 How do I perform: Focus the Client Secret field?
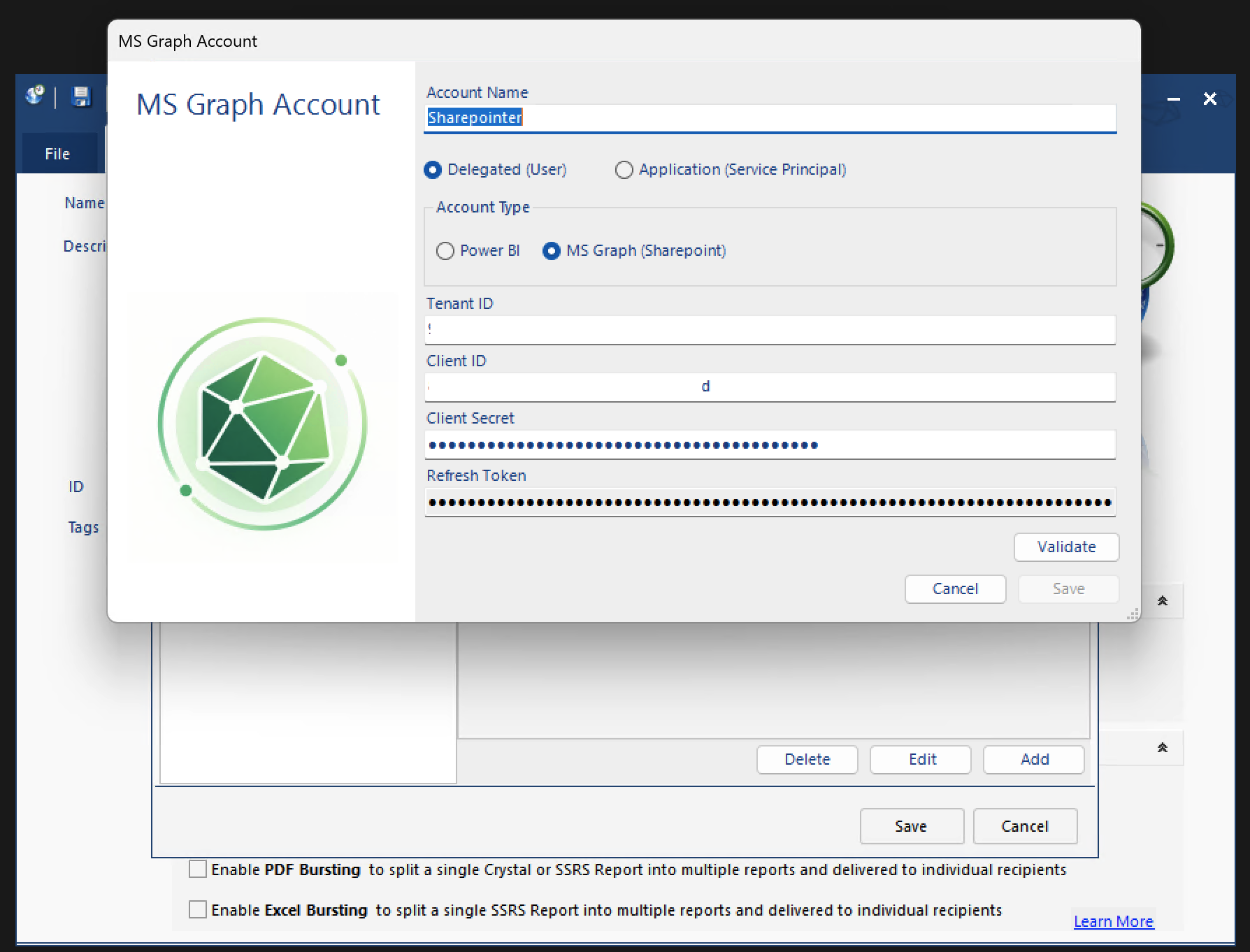(x=770, y=445)
